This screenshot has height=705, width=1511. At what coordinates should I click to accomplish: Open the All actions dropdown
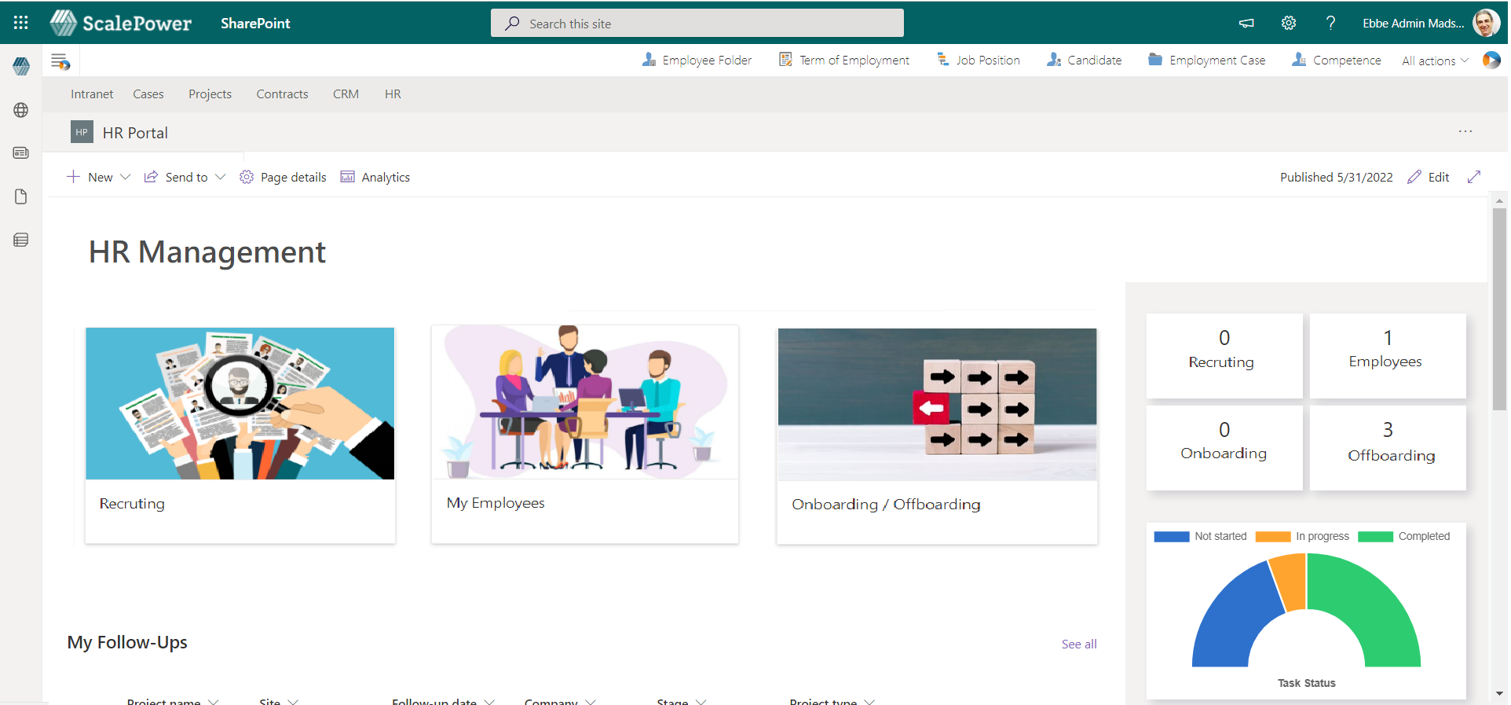(1434, 60)
